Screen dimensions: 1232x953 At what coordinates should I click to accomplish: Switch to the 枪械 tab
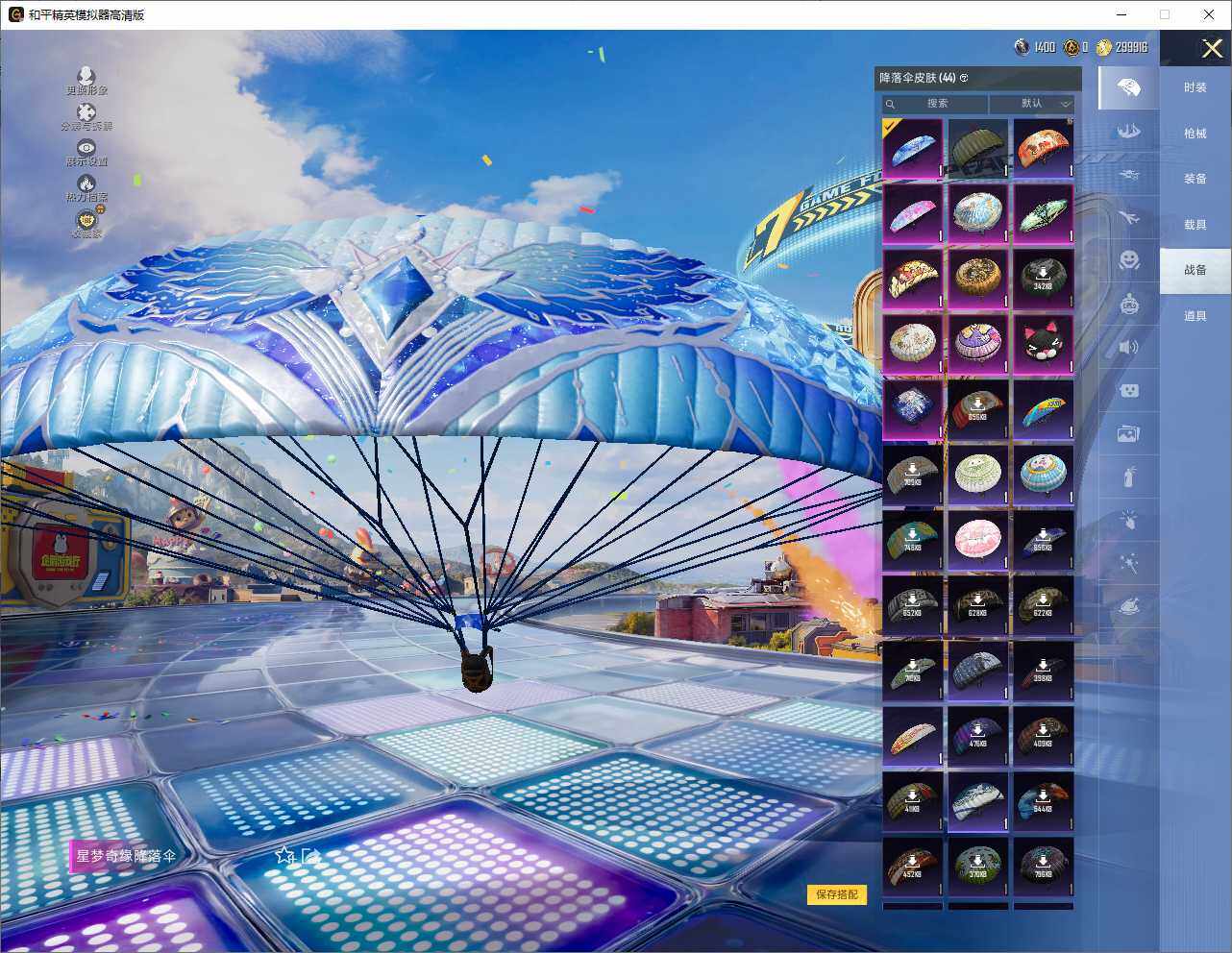point(1195,134)
